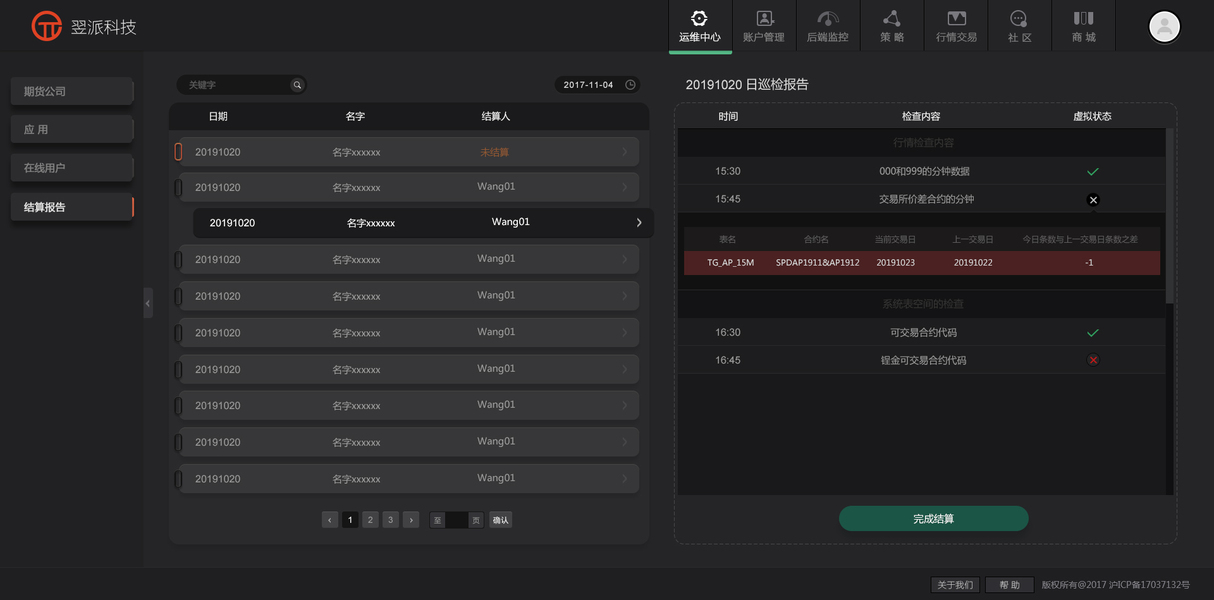Click the 日期 column header
Image resolution: width=1214 pixels, height=600 pixels.
point(218,117)
